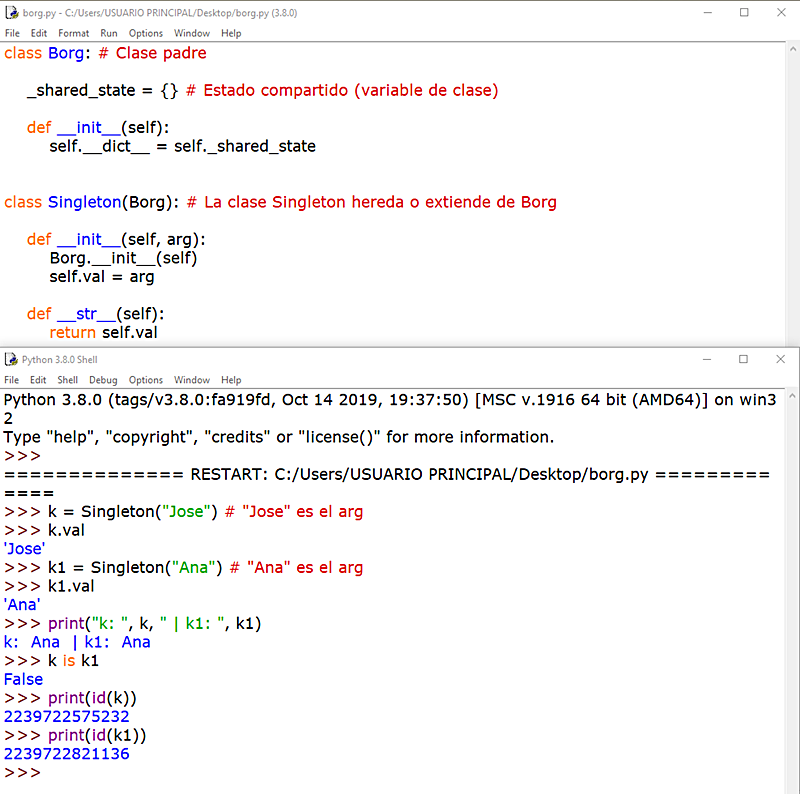Screen dimensions: 800x794
Task: Minimize the borg.py editor window
Action: pyautogui.click(x=708, y=14)
